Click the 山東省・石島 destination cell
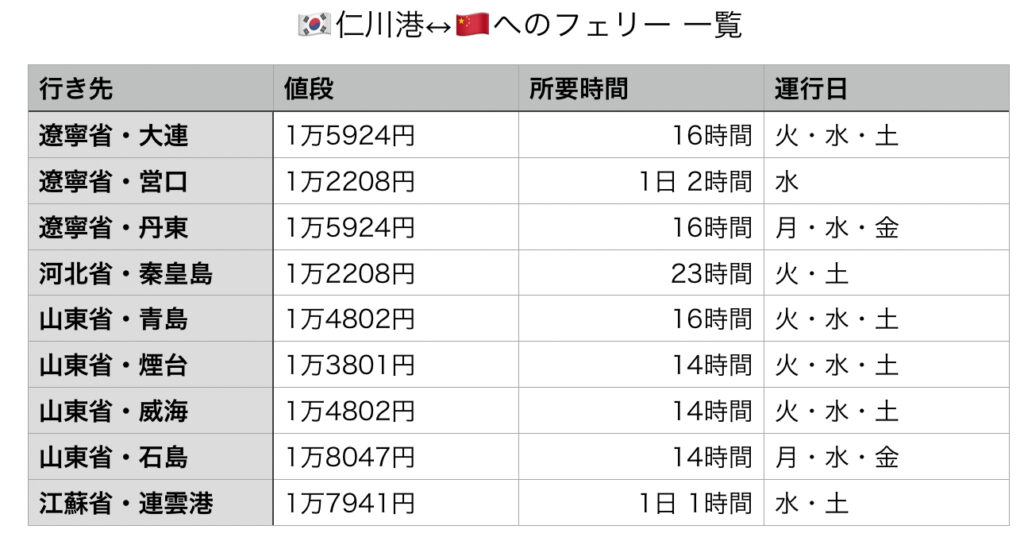 pos(151,457)
